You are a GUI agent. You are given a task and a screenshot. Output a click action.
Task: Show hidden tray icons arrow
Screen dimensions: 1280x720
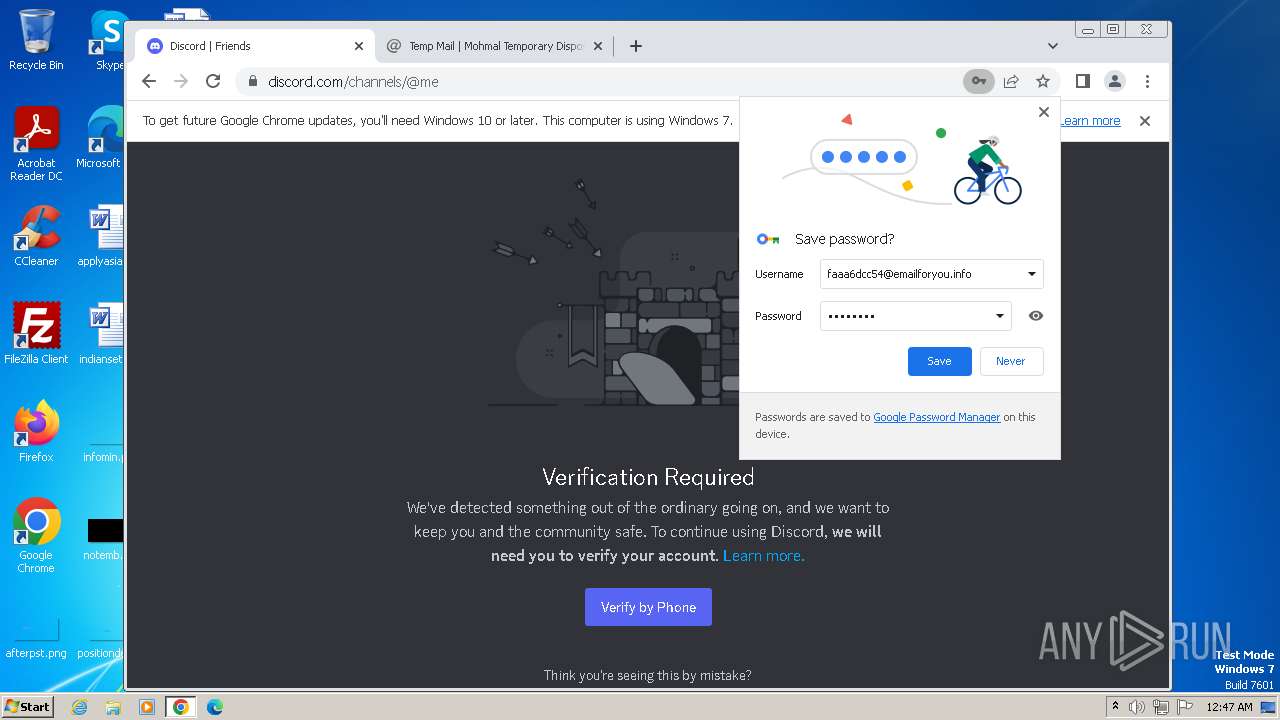1115,707
